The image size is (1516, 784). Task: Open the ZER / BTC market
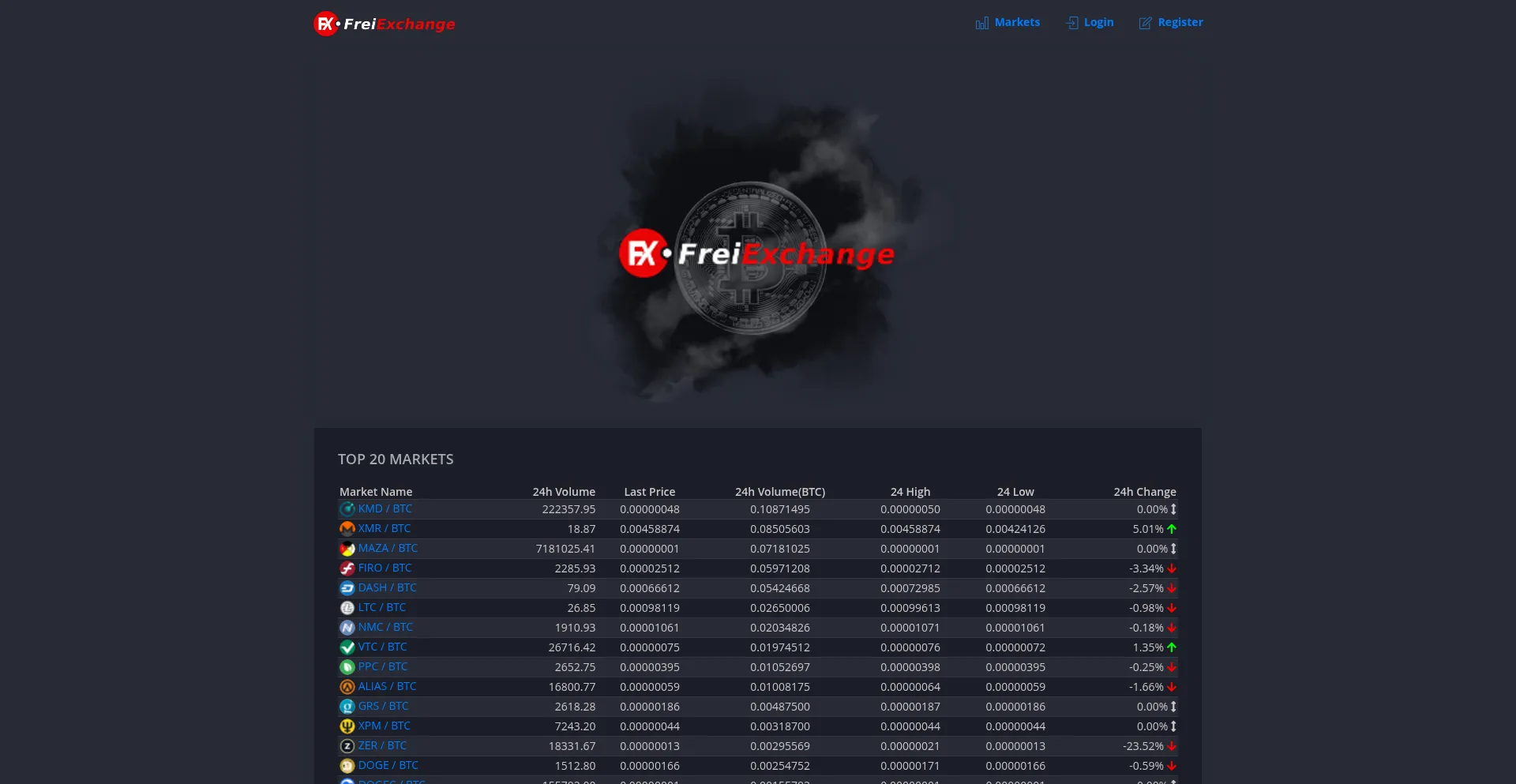coord(382,745)
